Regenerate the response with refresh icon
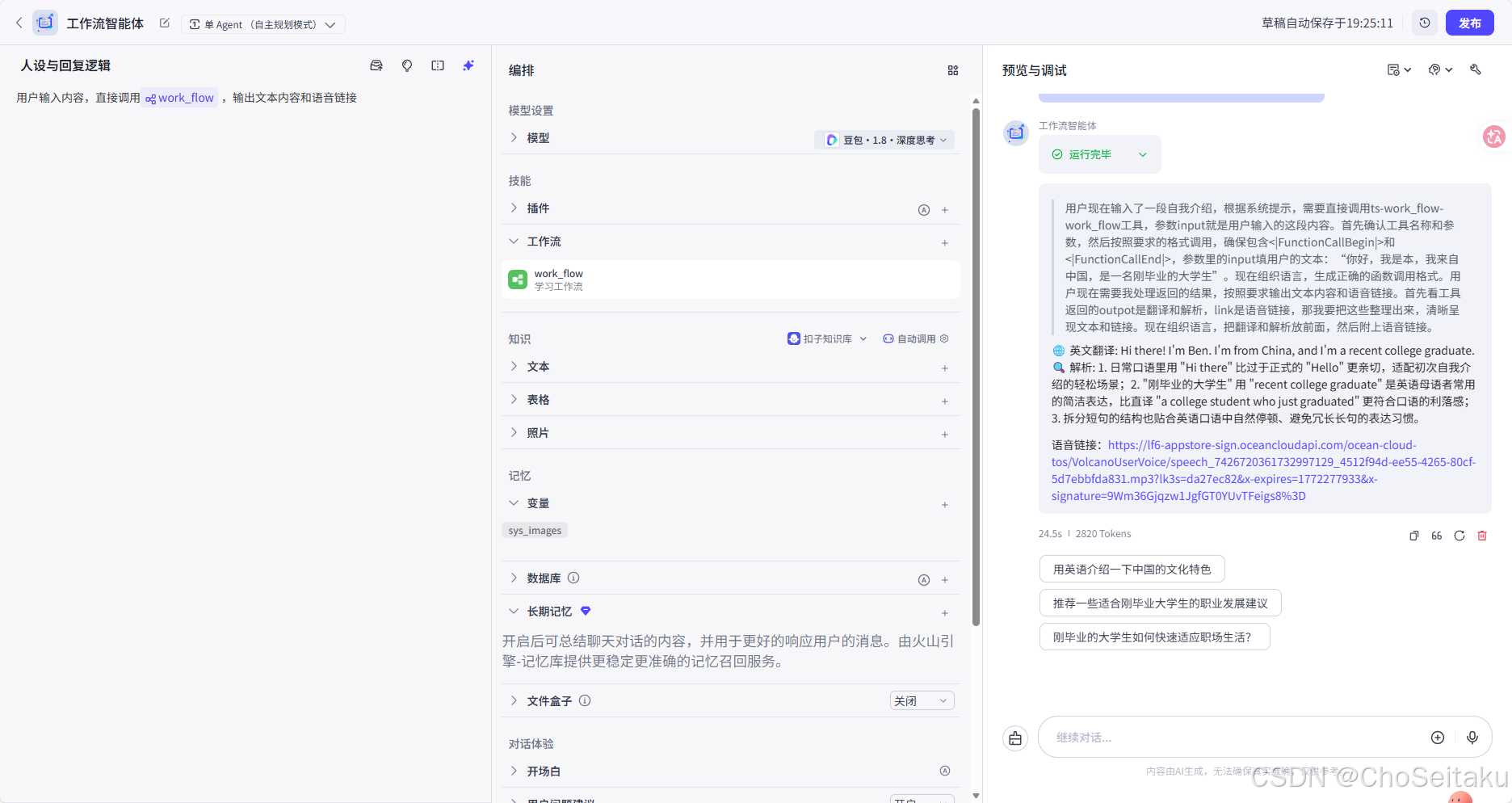 [x=1459, y=536]
